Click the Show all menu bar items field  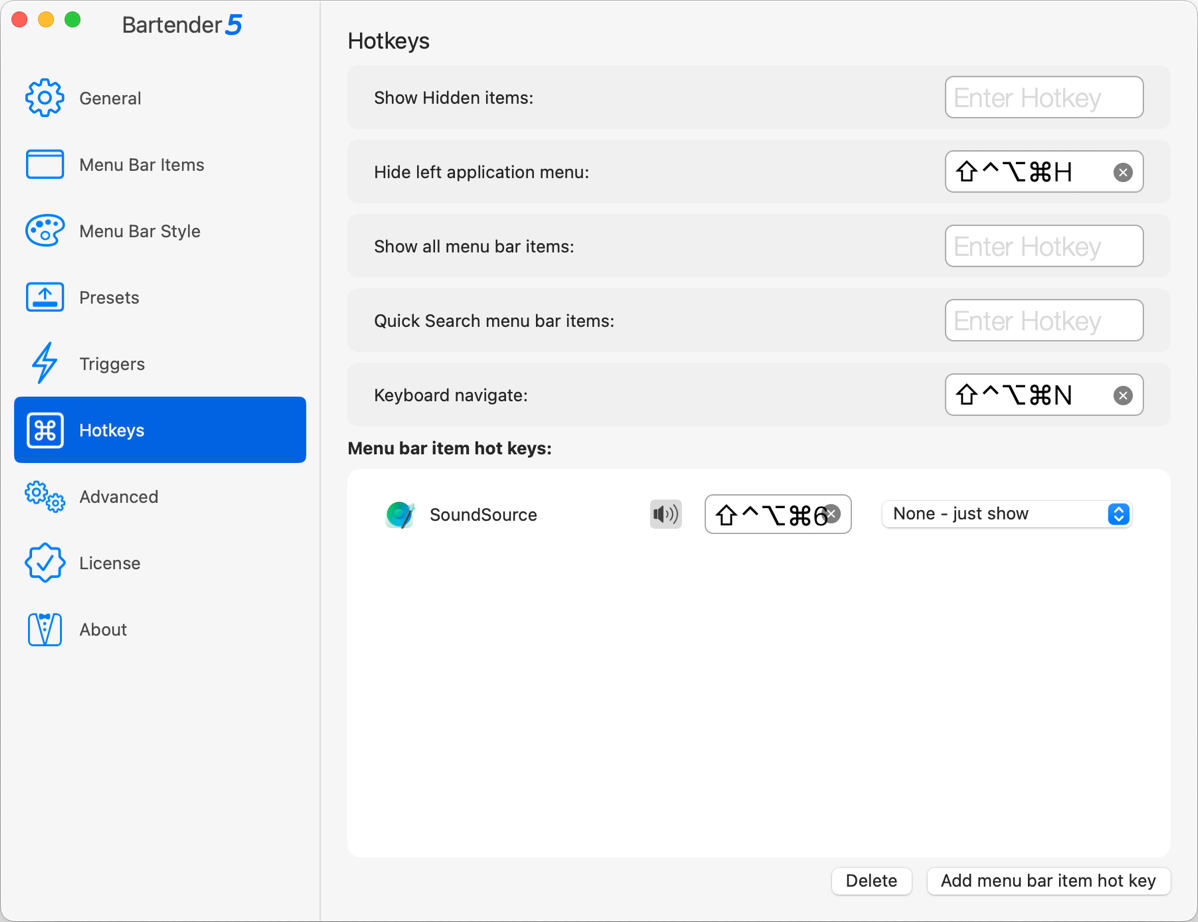(x=1043, y=246)
